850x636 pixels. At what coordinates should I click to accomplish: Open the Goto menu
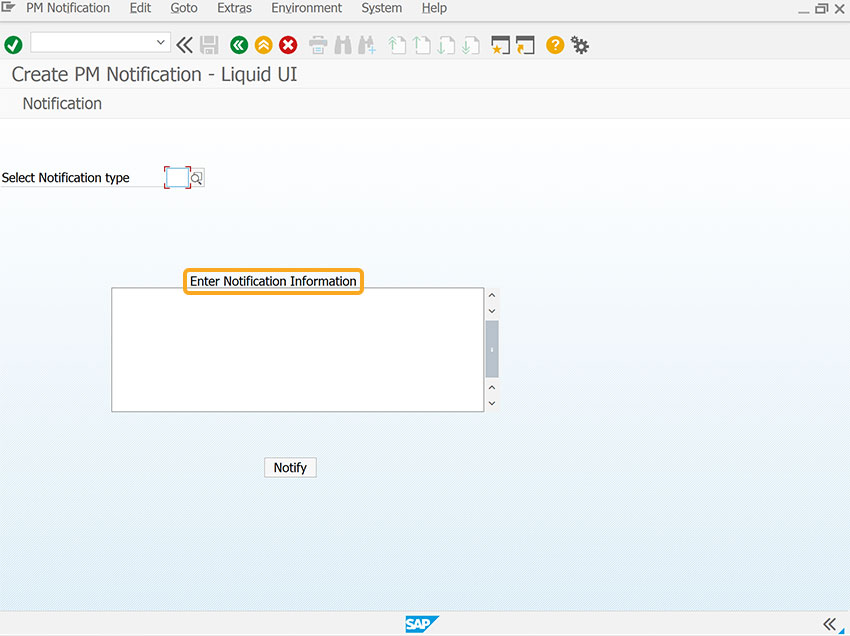click(x=184, y=8)
